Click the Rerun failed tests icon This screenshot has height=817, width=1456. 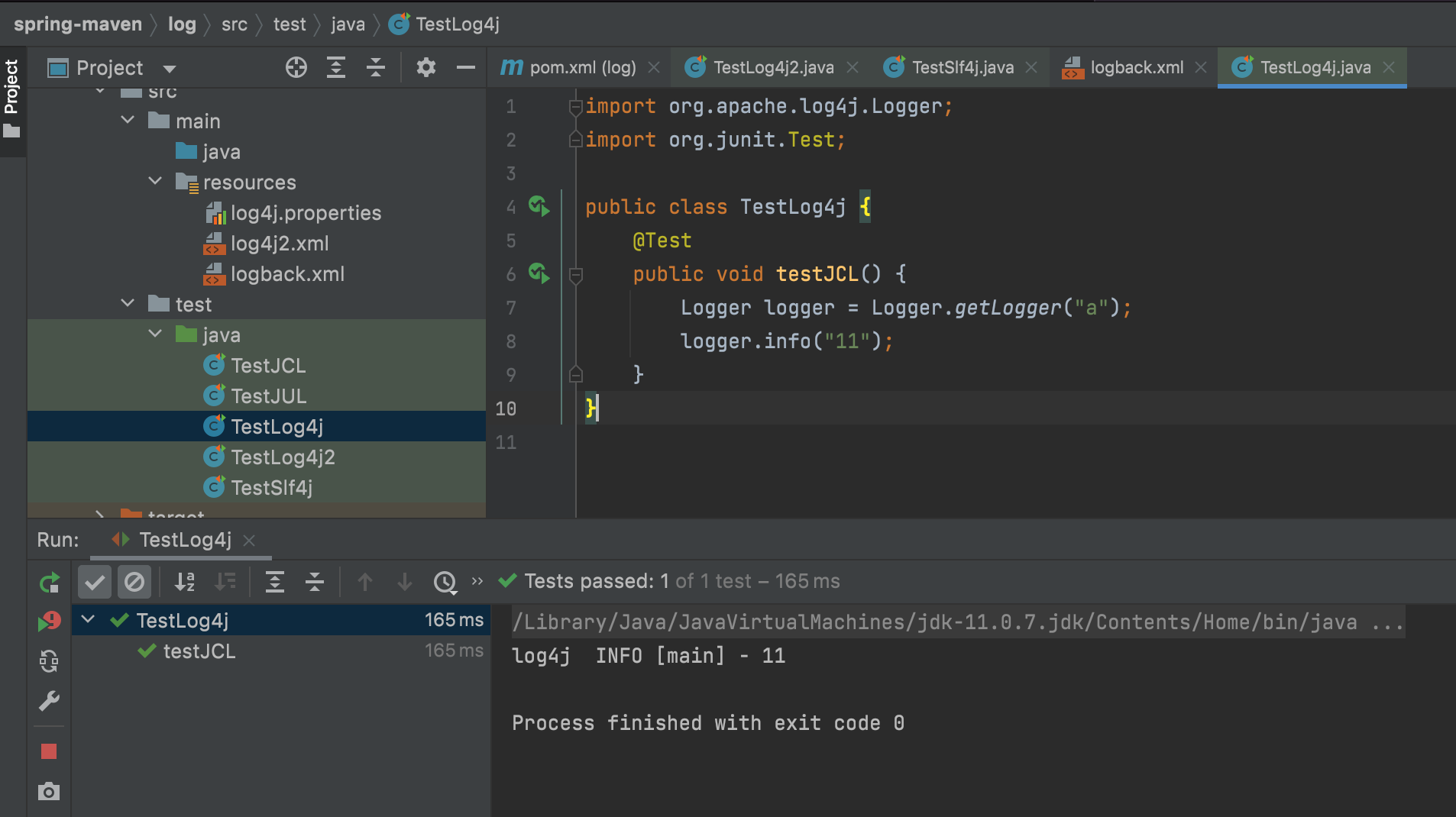(49, 622)
